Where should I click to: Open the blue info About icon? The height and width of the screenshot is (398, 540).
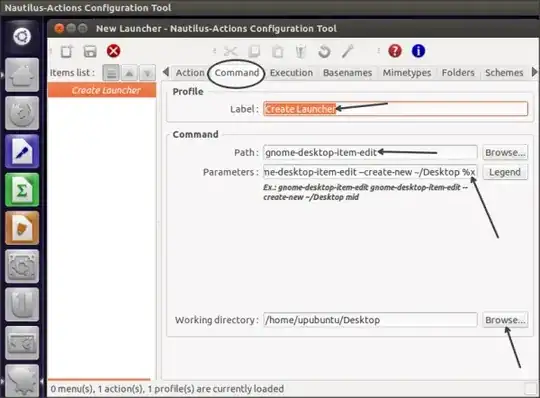tap(418, 51)
